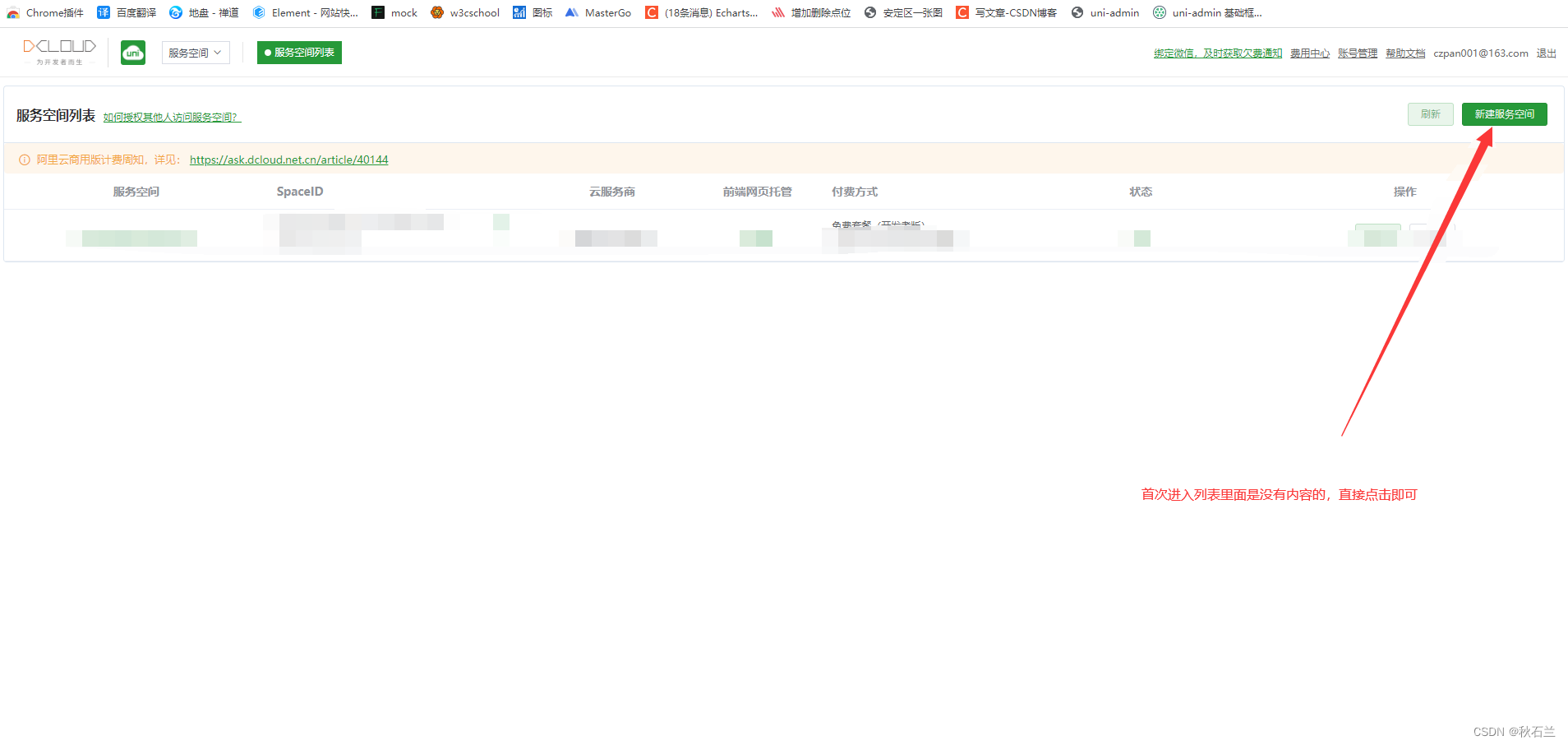Open 图标 bookmark
Image resolution: width=1568 pixels, height=745 pixels.
click(x=533, y=12)
